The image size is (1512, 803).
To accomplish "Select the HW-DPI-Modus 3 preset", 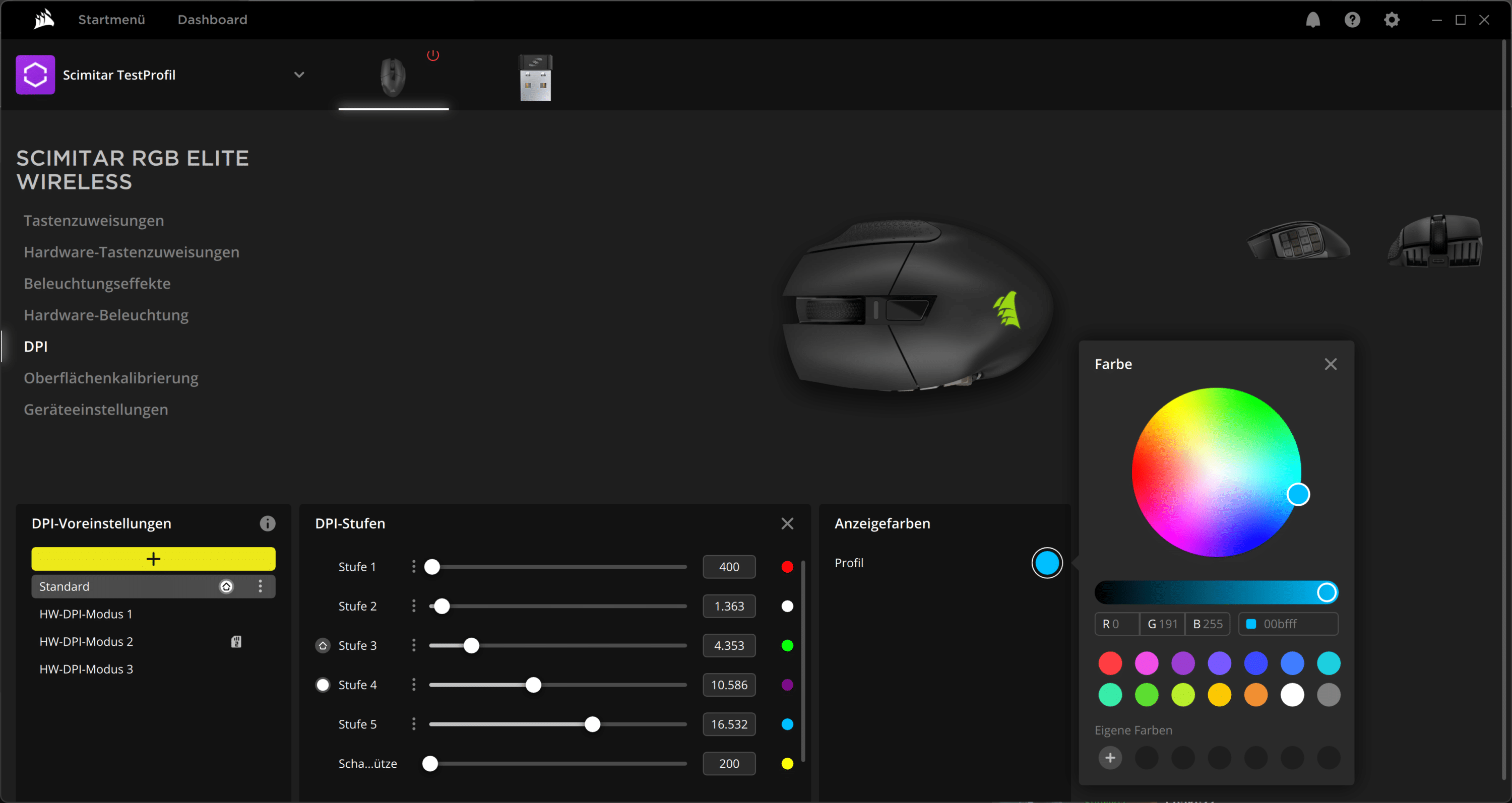I will pyautogui.click(x=86, y=668).
